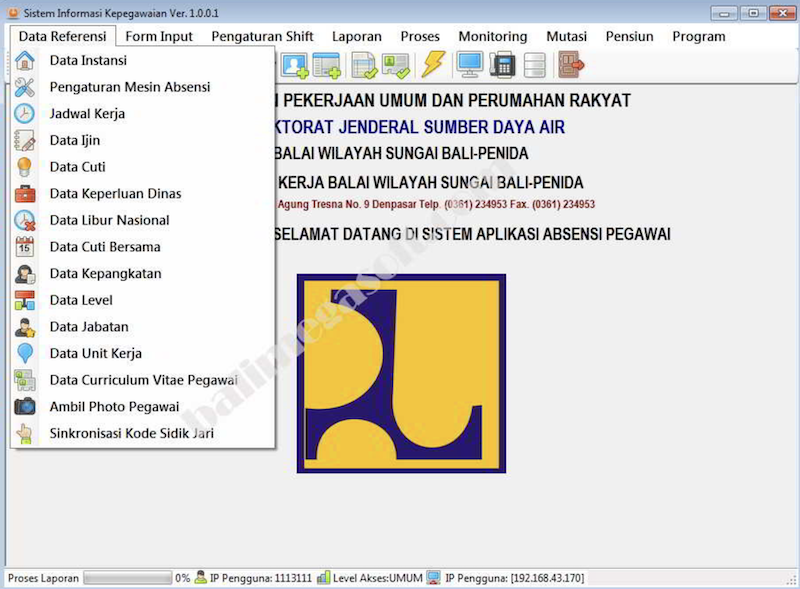This screenshot has width=800, height=589.
Task: Open the Laporan menu
Action: [357, 36]
